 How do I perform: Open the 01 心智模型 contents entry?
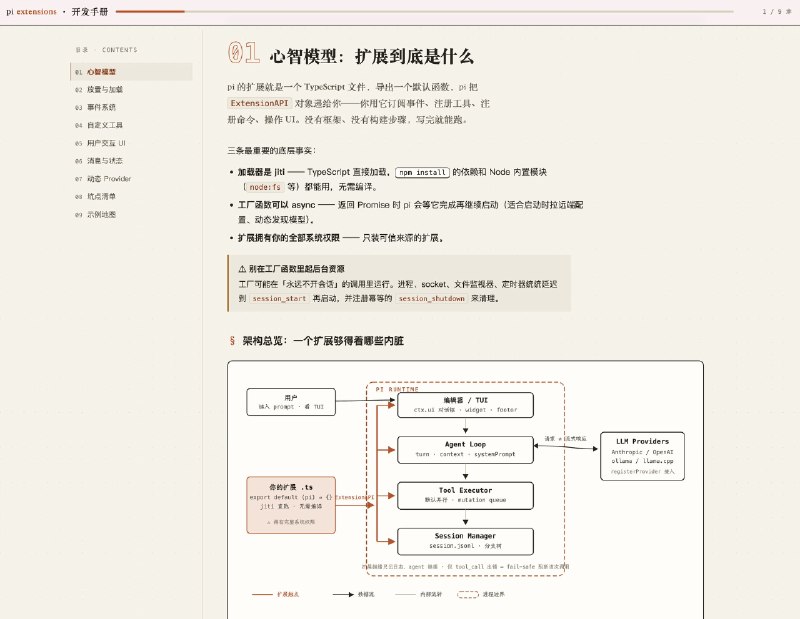pos(131,72)
